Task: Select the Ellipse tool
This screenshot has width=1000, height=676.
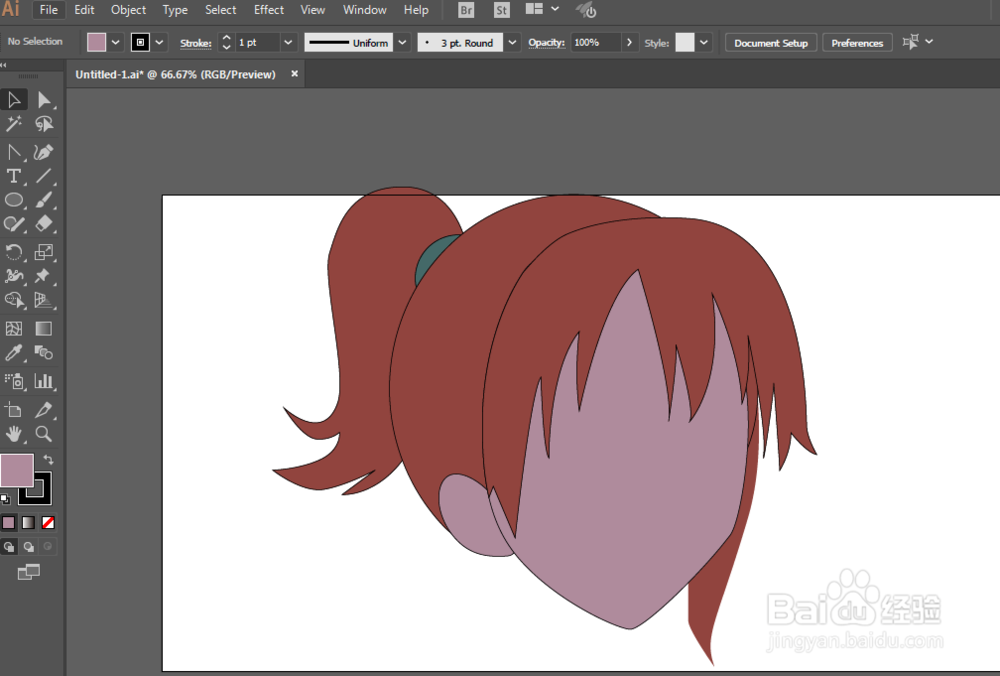Action: [x=14, y=200]
